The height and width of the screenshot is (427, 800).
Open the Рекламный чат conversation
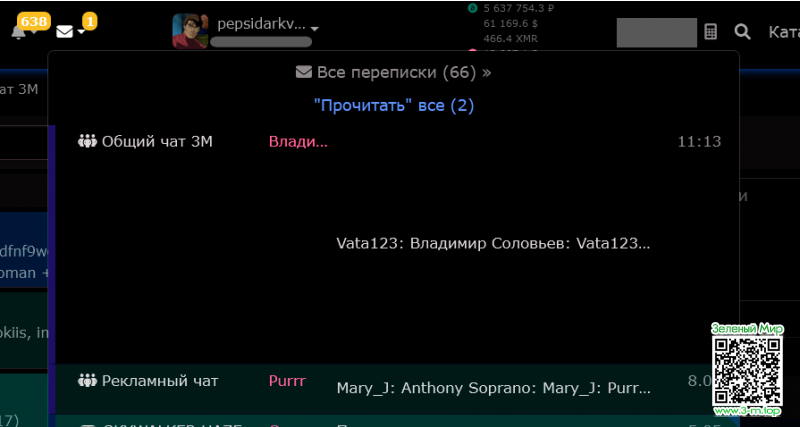coord(159,381)
